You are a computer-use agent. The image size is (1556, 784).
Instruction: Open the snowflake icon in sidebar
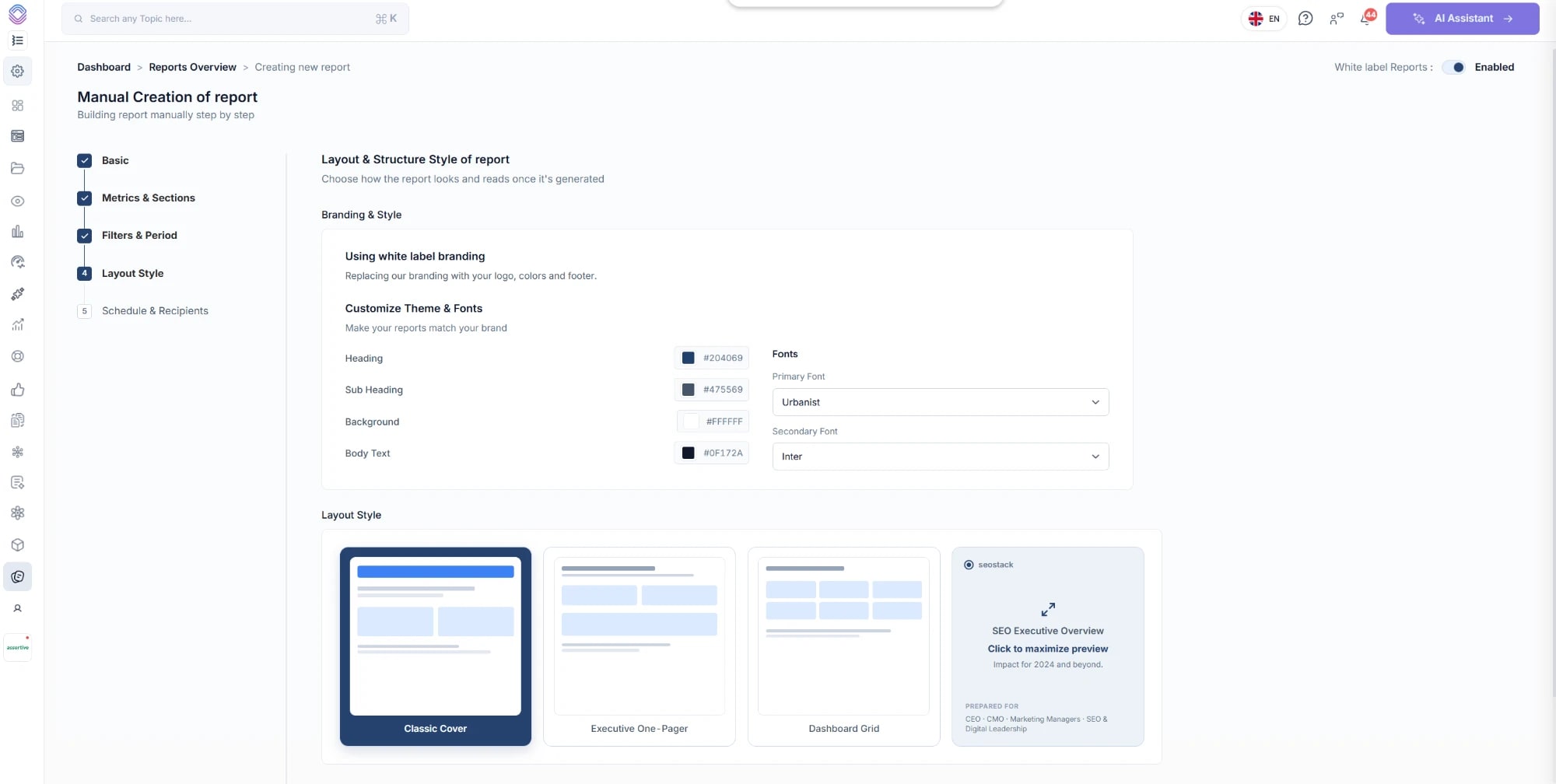[17, 452]
